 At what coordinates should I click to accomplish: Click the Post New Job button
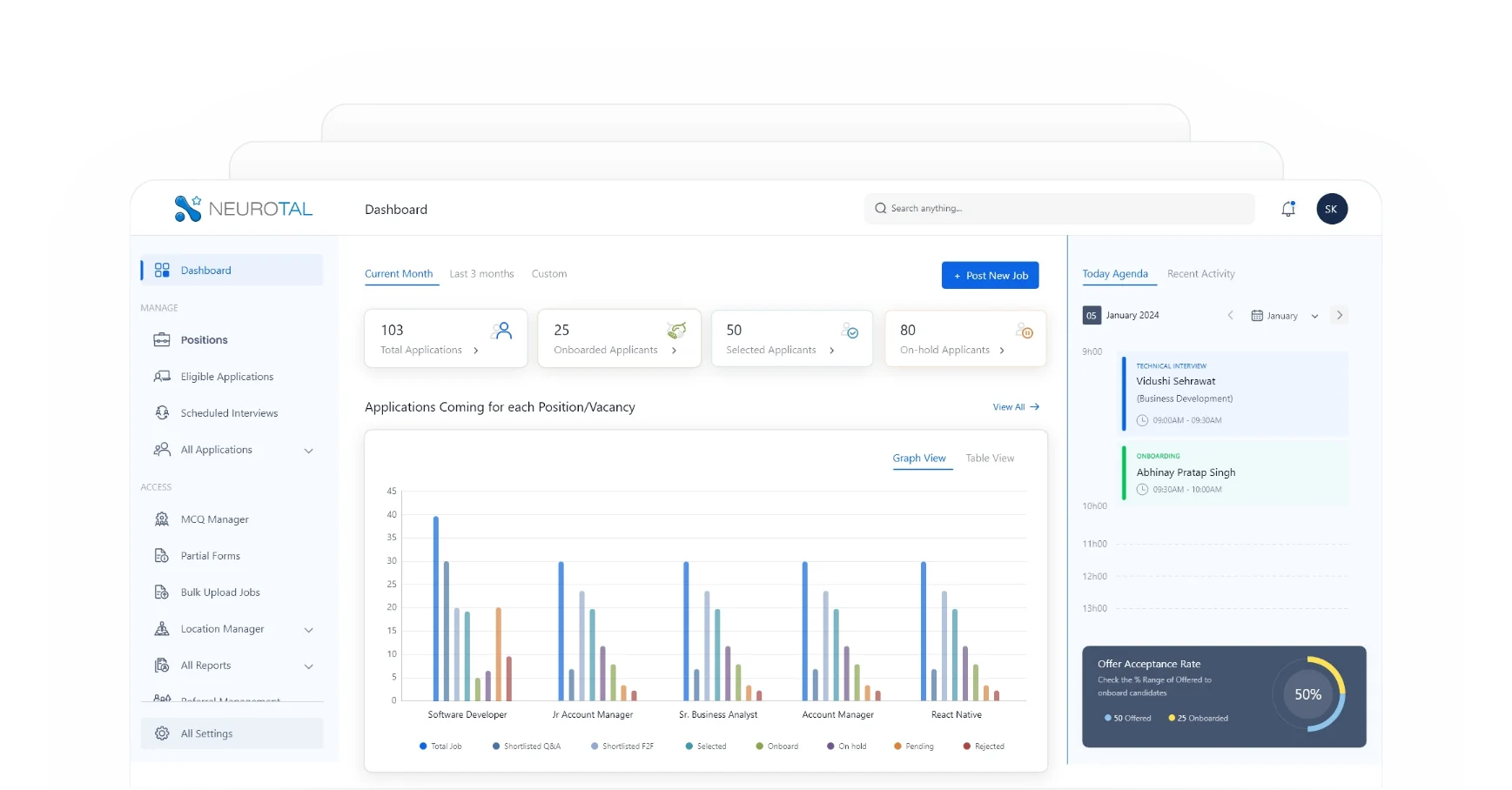990,275
